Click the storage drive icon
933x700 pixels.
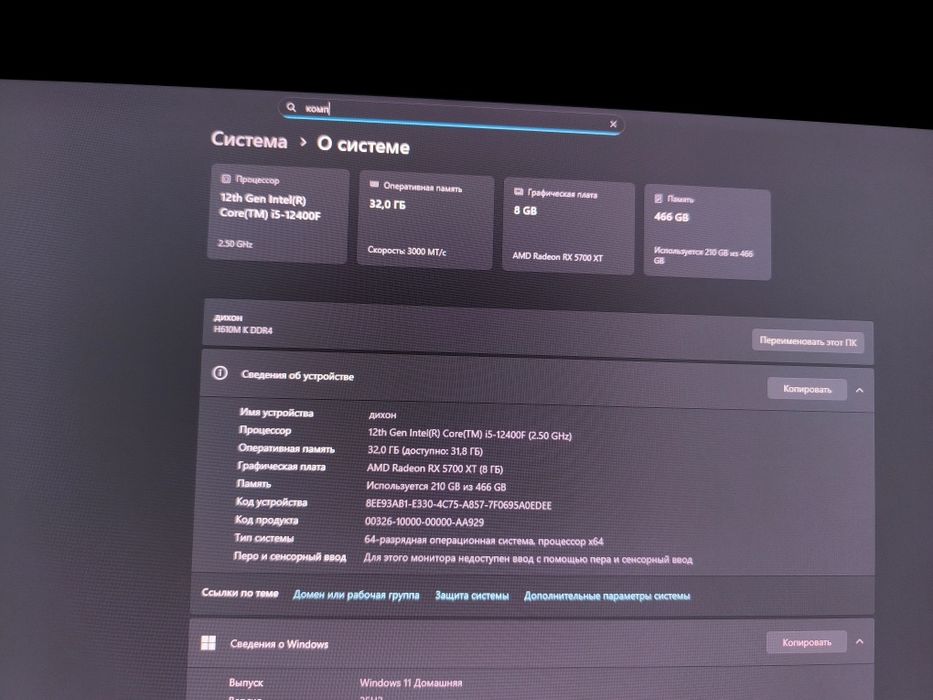[658, 198]
